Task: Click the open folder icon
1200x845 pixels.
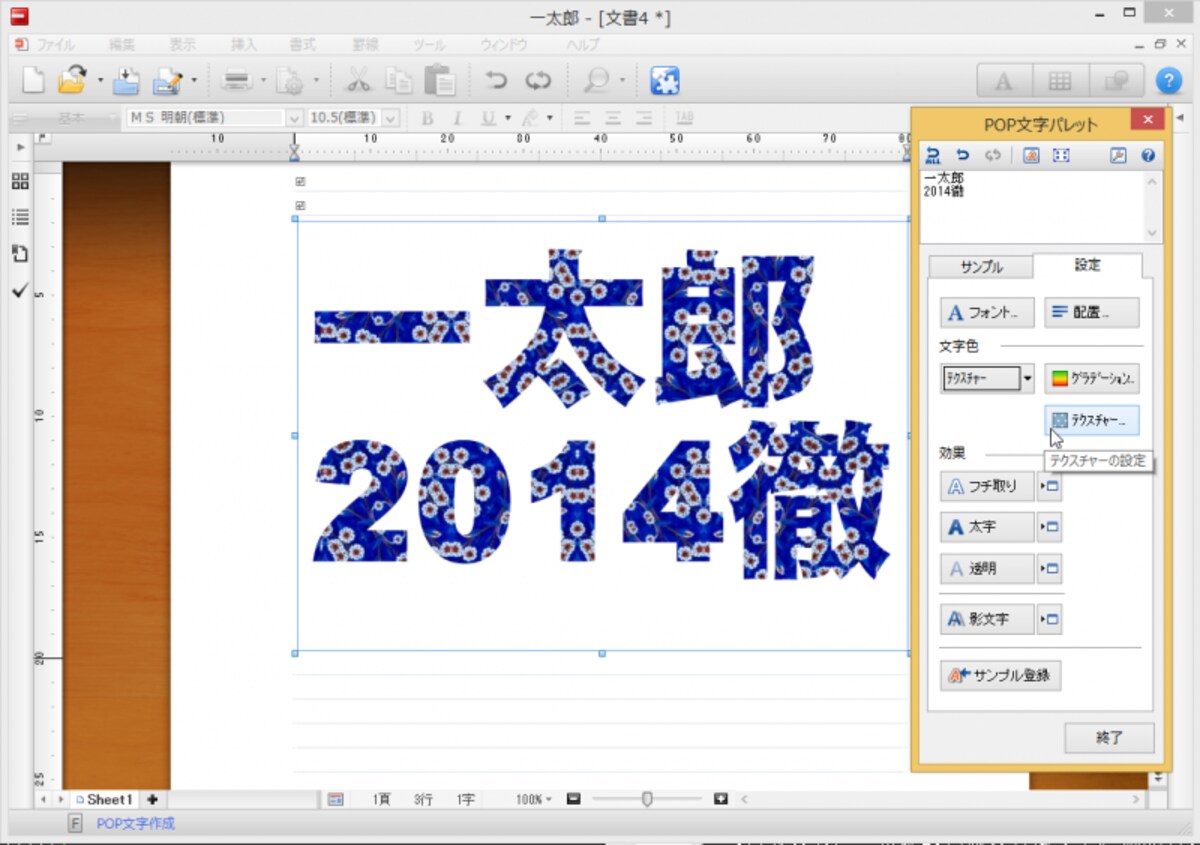Action: 74,80
